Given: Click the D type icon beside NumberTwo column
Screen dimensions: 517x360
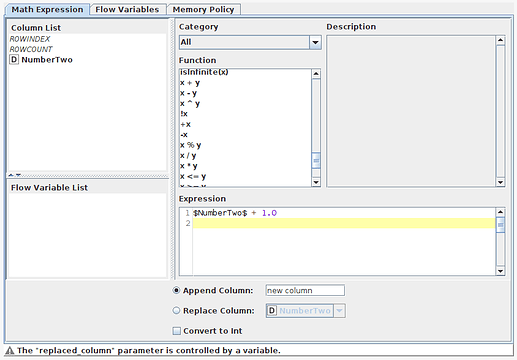Looking at the screenshot, I should tap(14, 60).
